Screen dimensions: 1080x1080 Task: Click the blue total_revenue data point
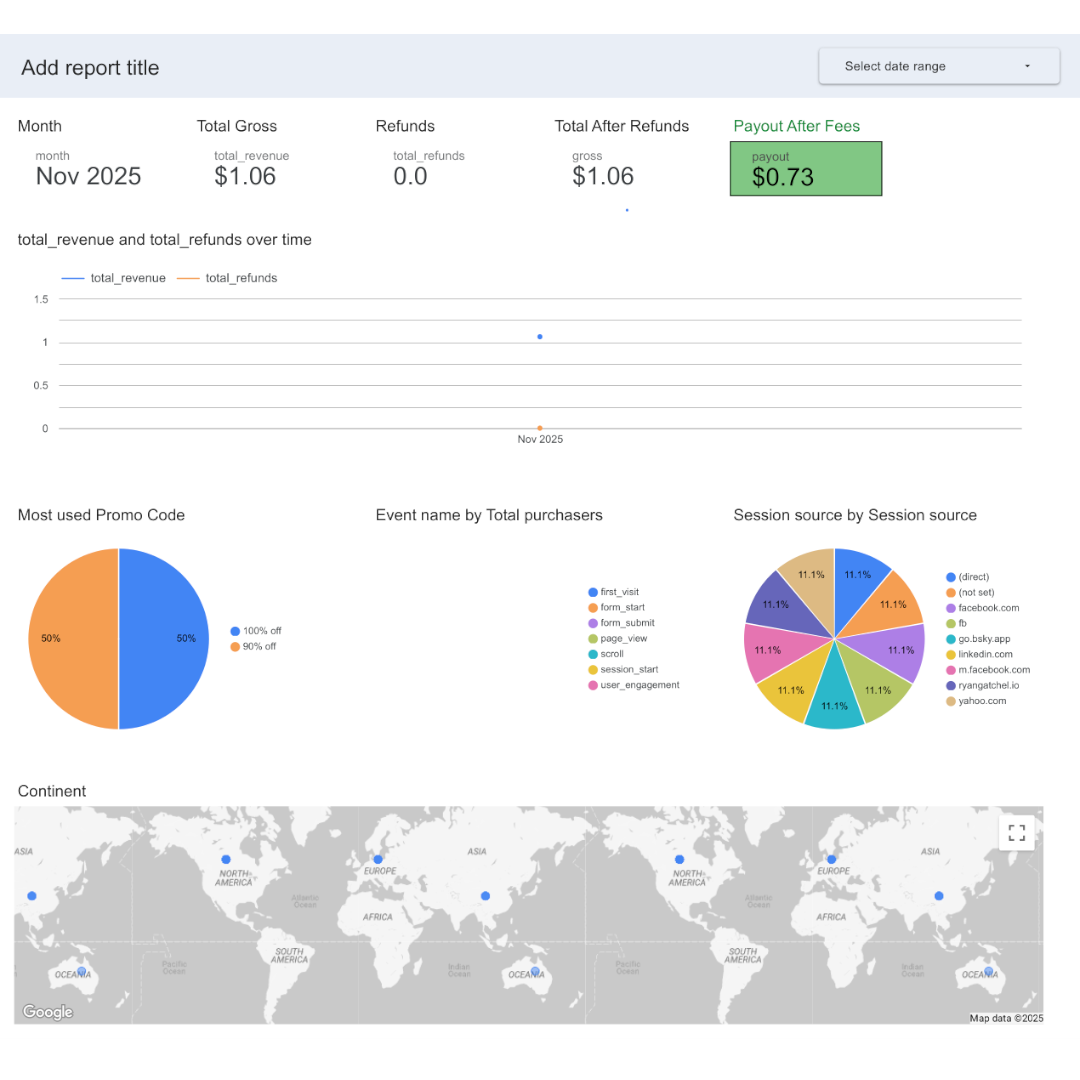click(540, 337)
